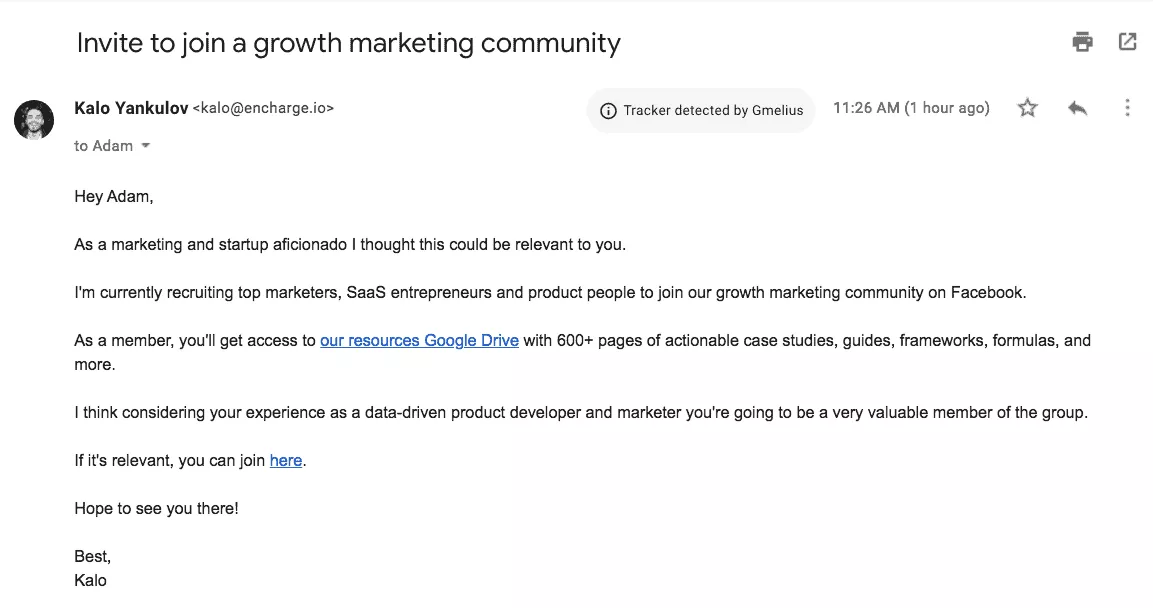Click the paragraph about recruiting top marketers
The height and width of the screenshot is (608, 1153).
[550, 292]
